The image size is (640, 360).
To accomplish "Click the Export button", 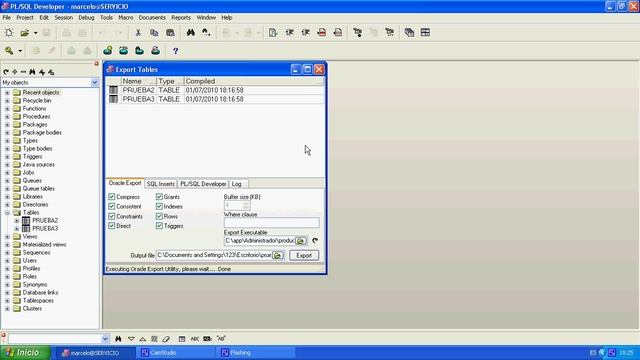I will coord(304,256).
